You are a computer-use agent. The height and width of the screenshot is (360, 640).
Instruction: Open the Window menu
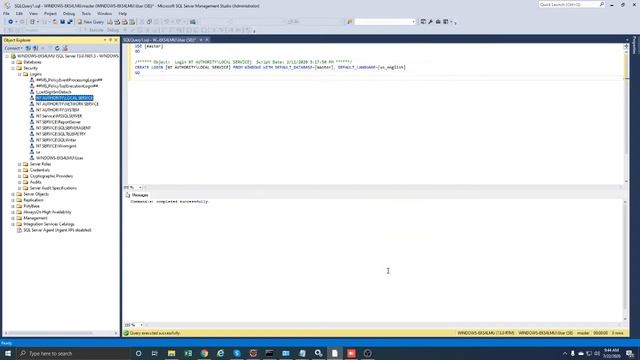(x=104, y=13)
